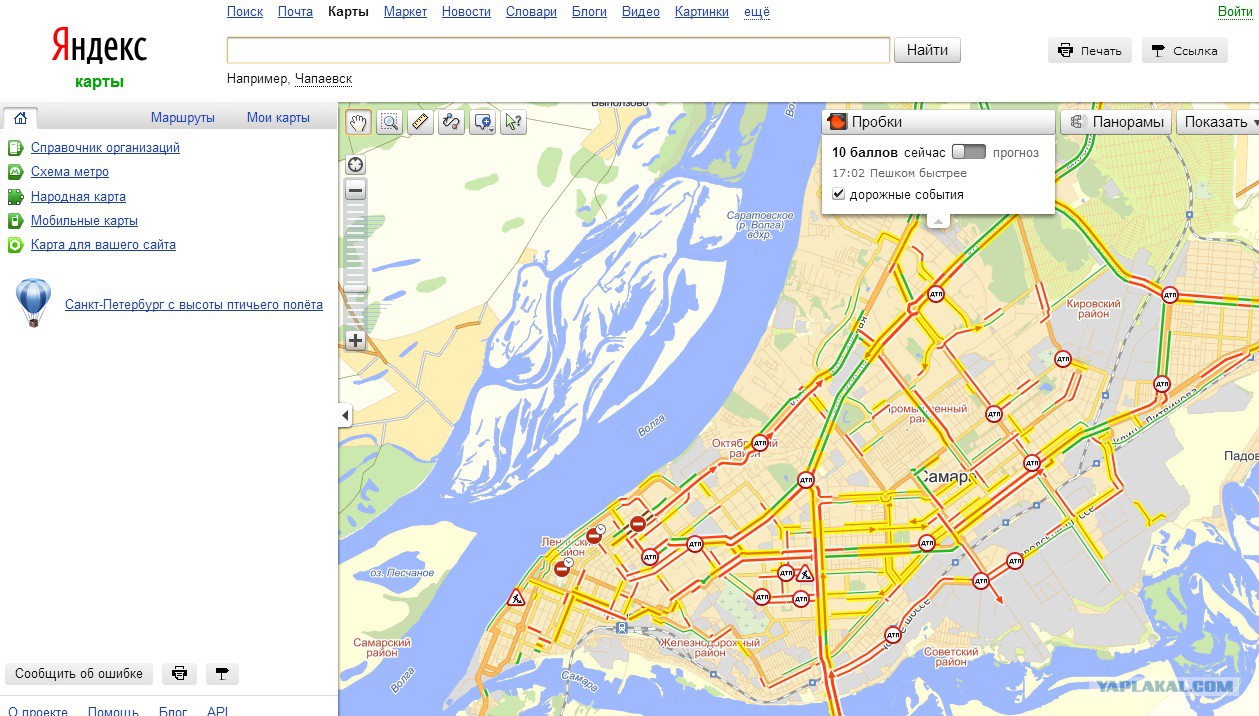The height and width of the screenshot is (716, 1259).
Task: Open the Словари top navigation item
Action: [x=531, y=12]
